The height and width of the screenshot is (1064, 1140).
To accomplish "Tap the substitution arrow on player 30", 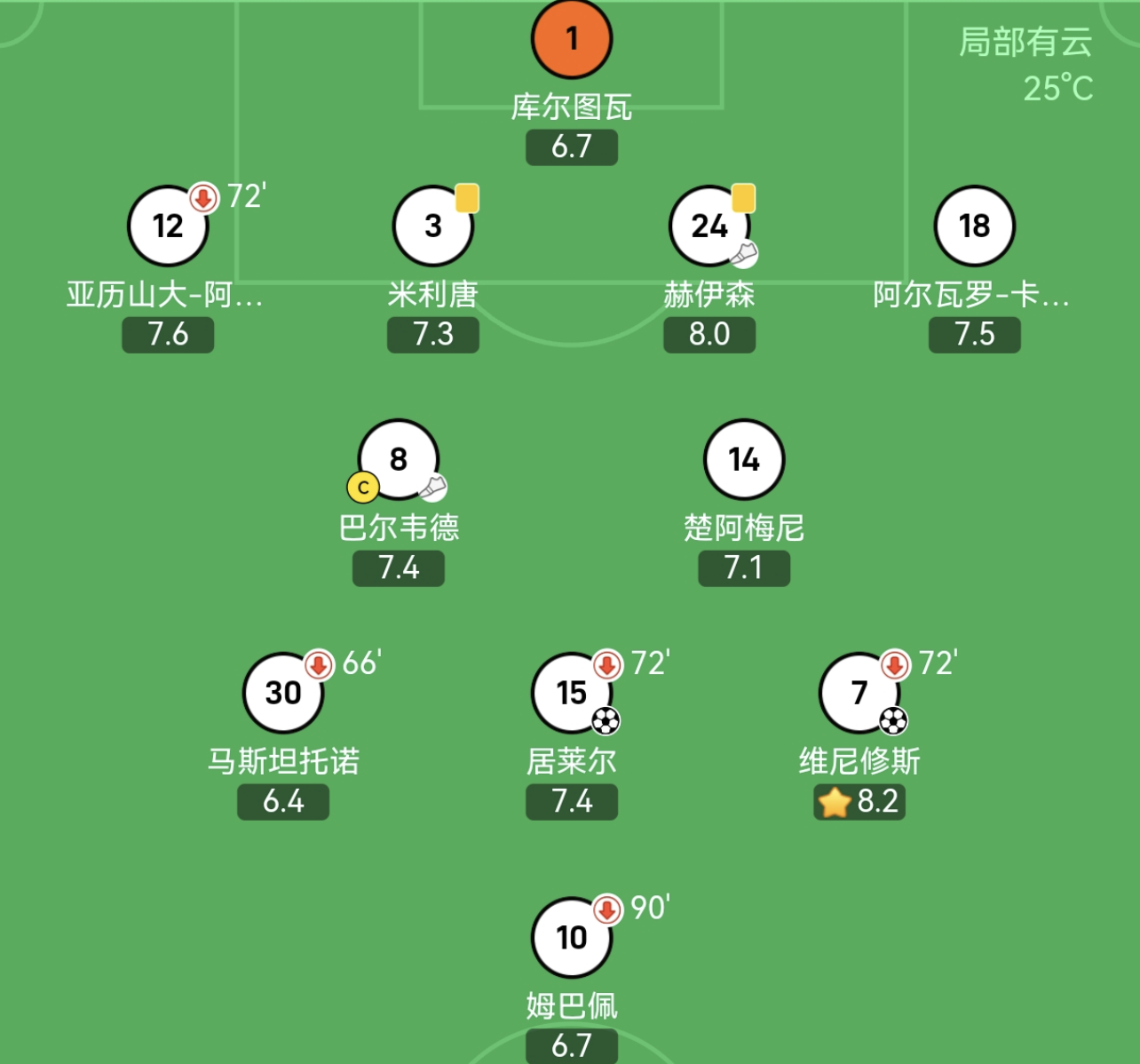I will 319,664.
